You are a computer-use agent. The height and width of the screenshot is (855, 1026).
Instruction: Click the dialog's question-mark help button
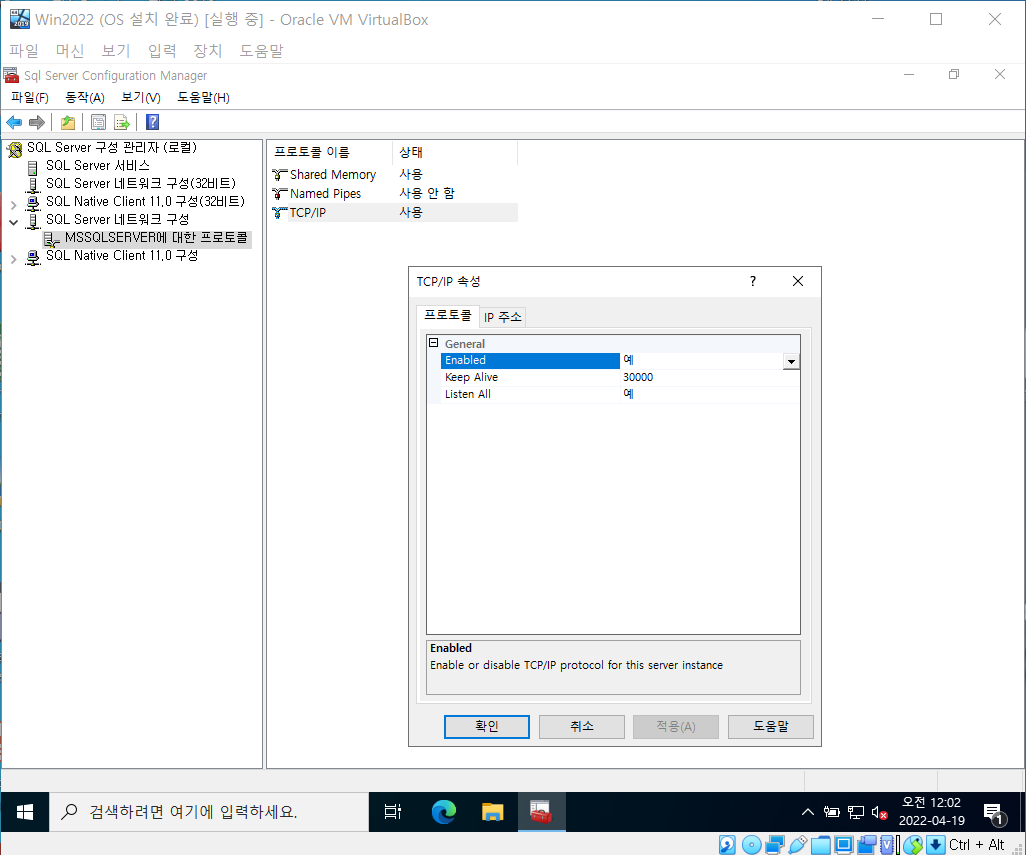[753, 281]
